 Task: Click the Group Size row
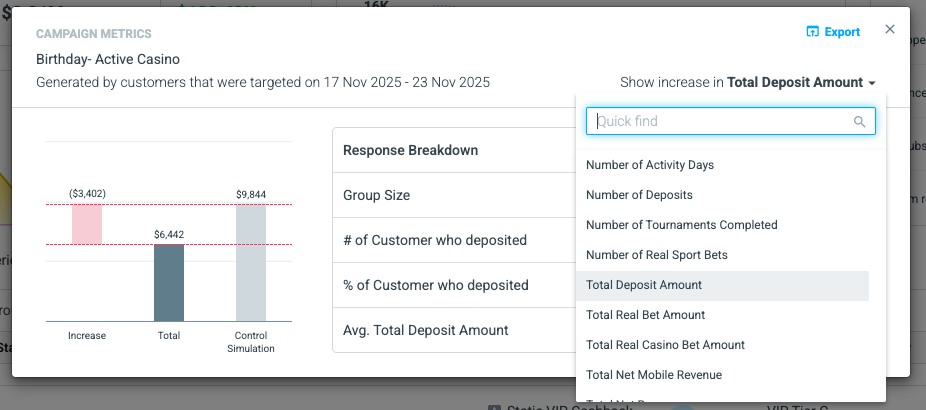pyautogui.click(x=454, y=195)
